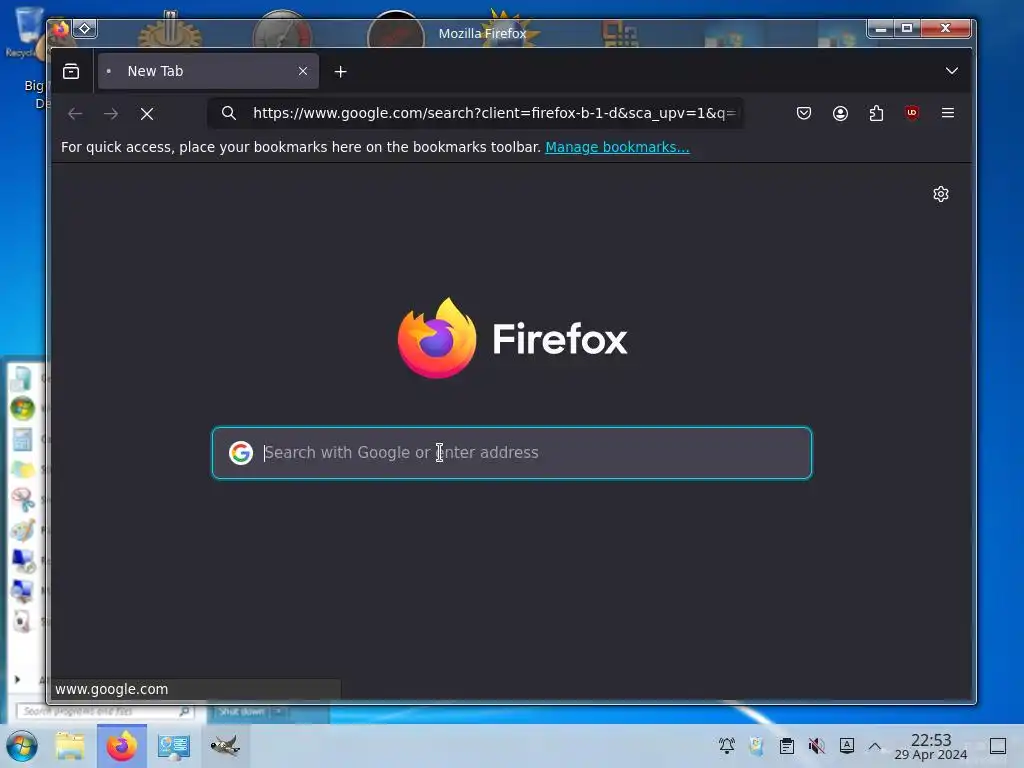Click start menu search programs field
This screenshot has width=1024, height=768.
[104, 711]
